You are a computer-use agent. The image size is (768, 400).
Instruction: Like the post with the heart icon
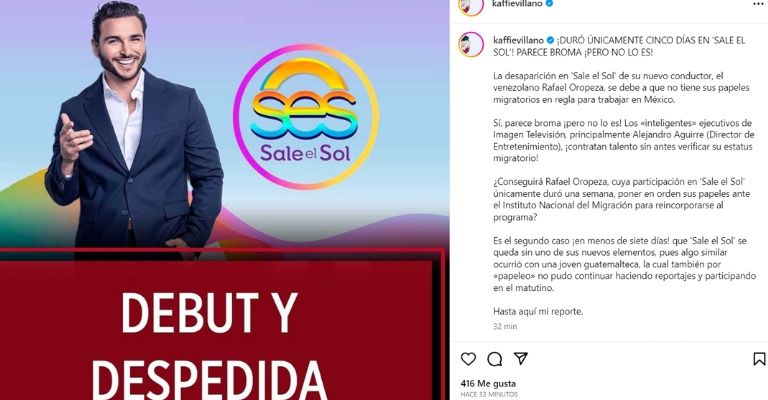[468, 359]
